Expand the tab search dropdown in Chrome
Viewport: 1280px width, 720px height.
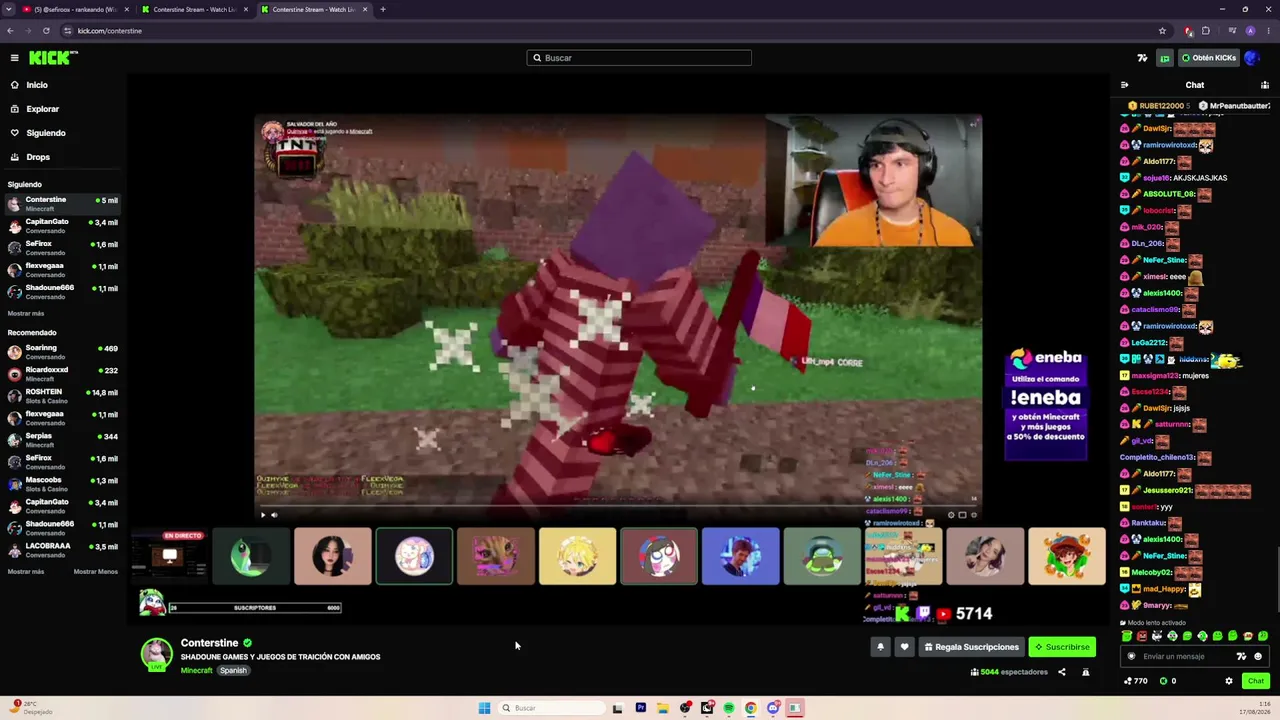[9, 9]
